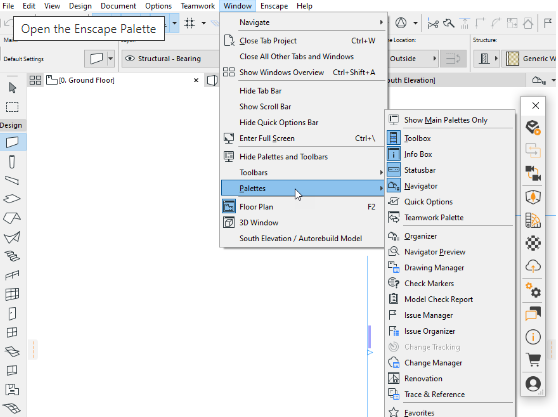Click the Enscape video camera sync icon
The image size is (558, 417).
pos(533,173)
